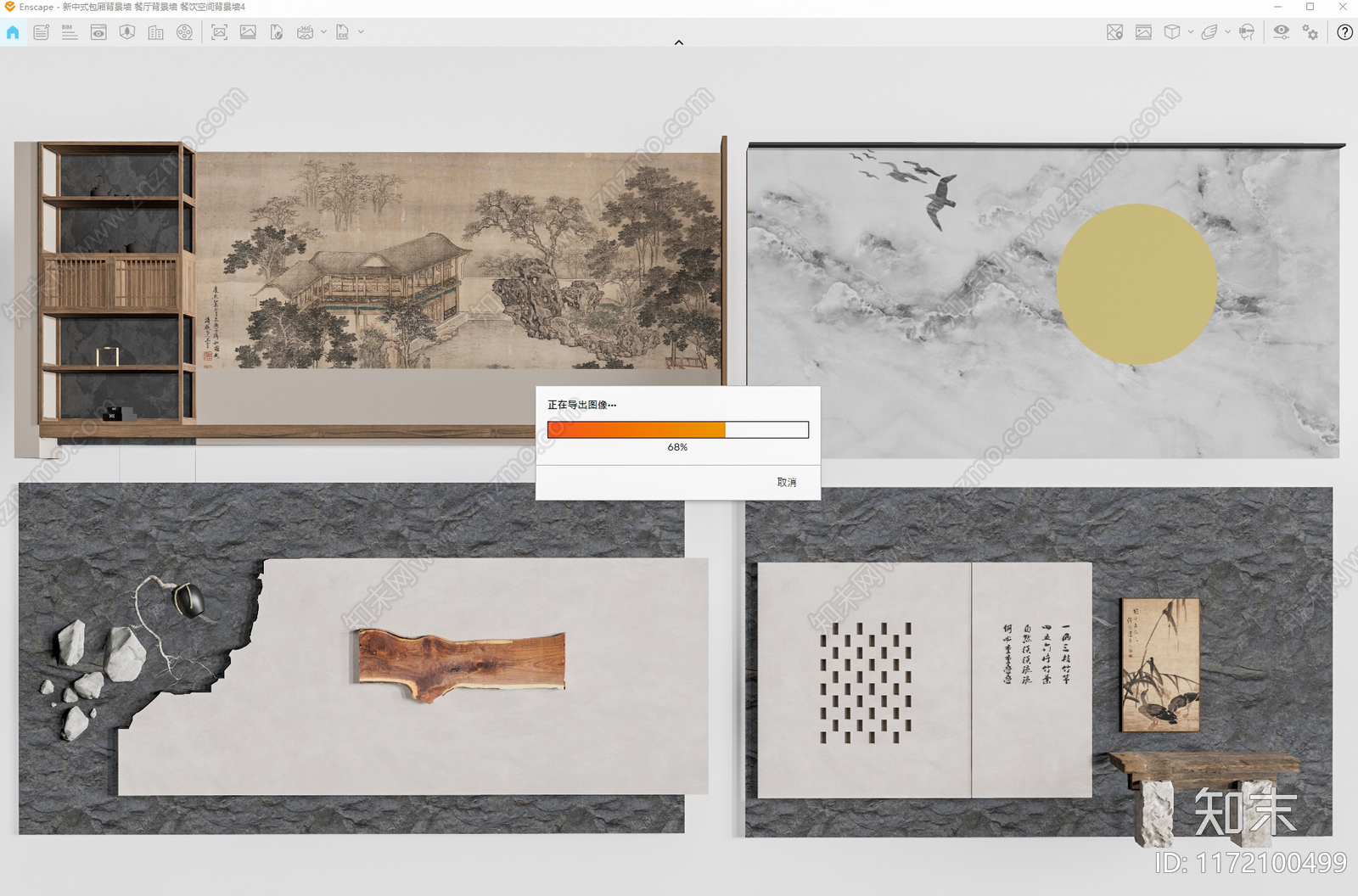Image resolution: width=1358 pixels, height=896 pixels.
Task: Expand the navigation mode dropdown arrow
Action: point(1227,32)
